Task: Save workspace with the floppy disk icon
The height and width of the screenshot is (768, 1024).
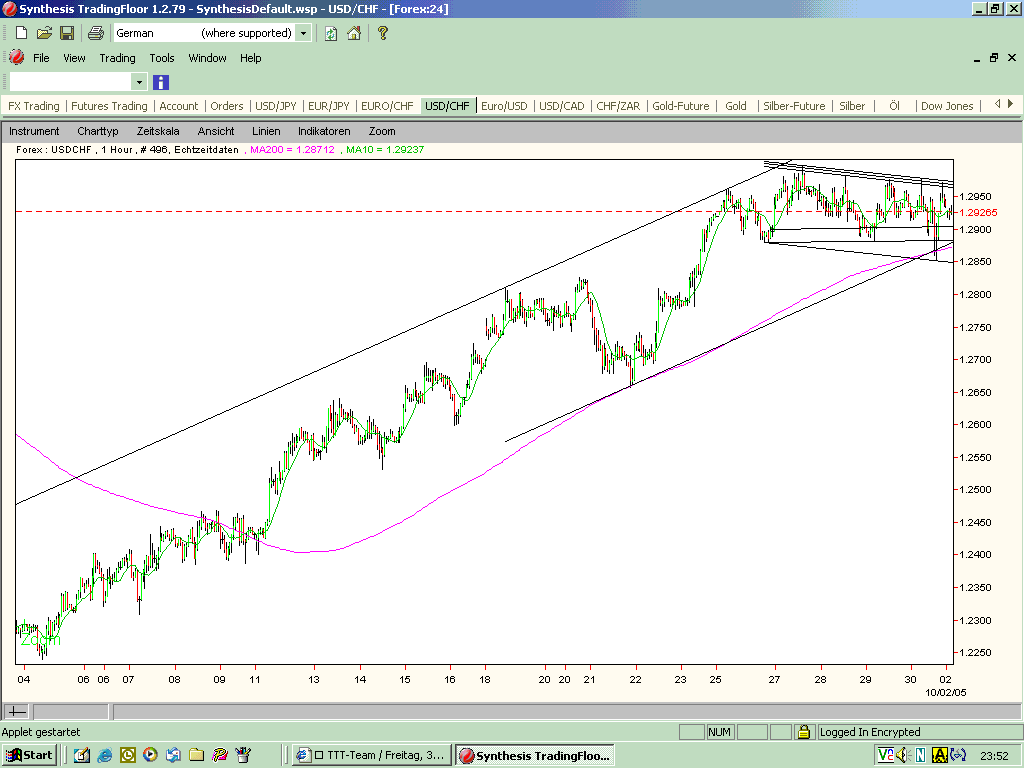Action: [67, 33]
